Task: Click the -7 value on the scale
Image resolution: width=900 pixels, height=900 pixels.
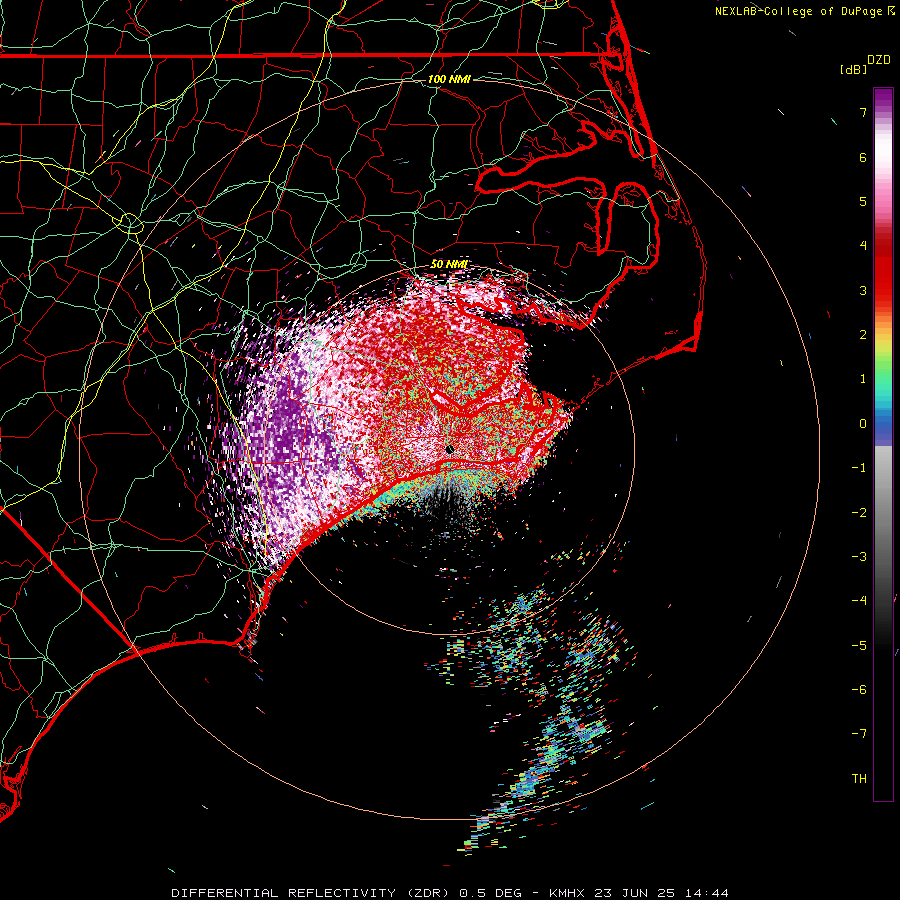Action: pos(859,734)
